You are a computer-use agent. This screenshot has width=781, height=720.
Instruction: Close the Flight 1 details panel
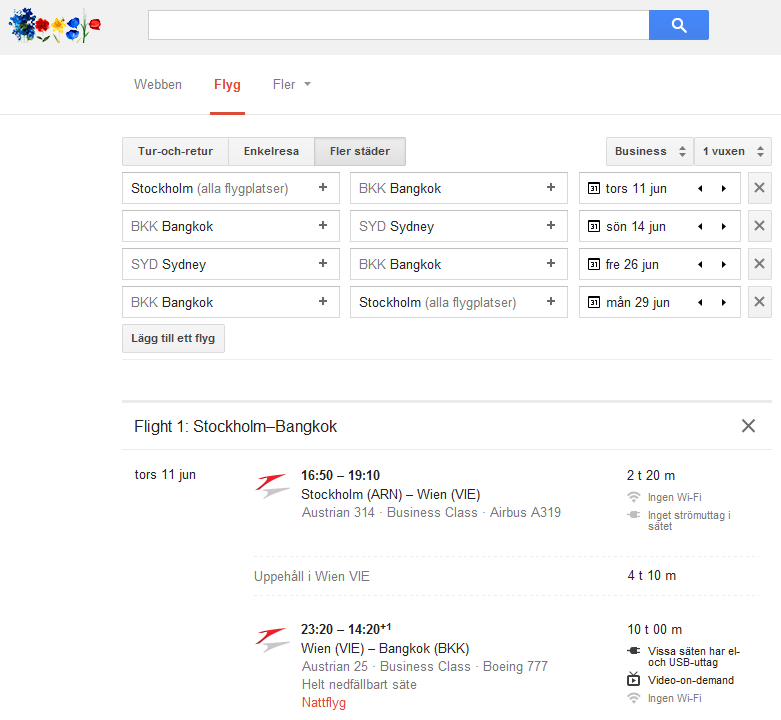coord(748,426)
